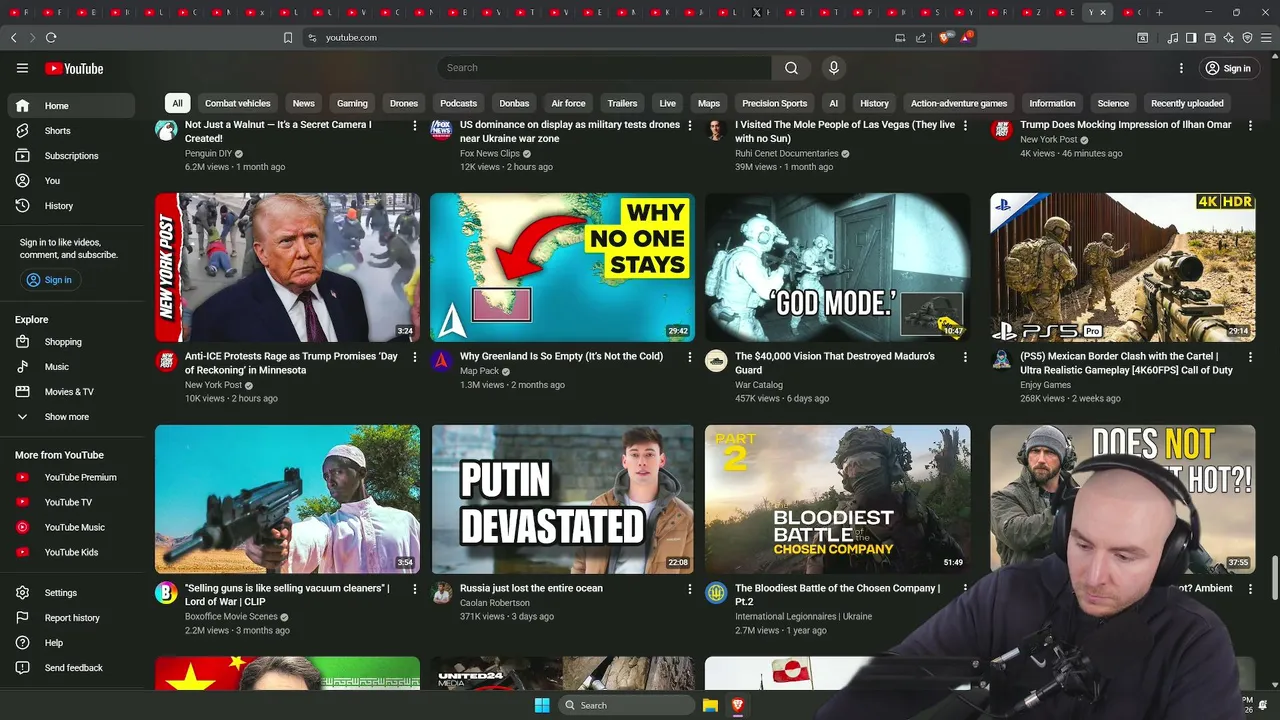Open Why Greenland Is So Empty title
Image resolution: width=1280 pixels, height=720 pixels.
(561, 356)
